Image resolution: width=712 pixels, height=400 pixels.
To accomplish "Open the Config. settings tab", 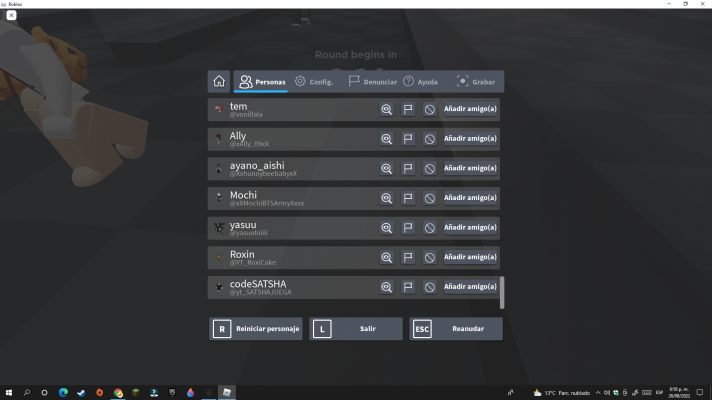I will pos(314,82).
